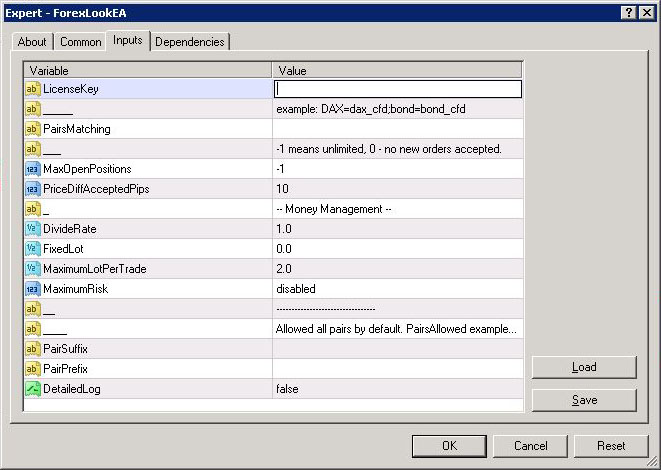This screenshot has height=470, width=661.
Task: Click the string icon beside PairSuffix
Action: pyautogui.click(x=33, y=349)
